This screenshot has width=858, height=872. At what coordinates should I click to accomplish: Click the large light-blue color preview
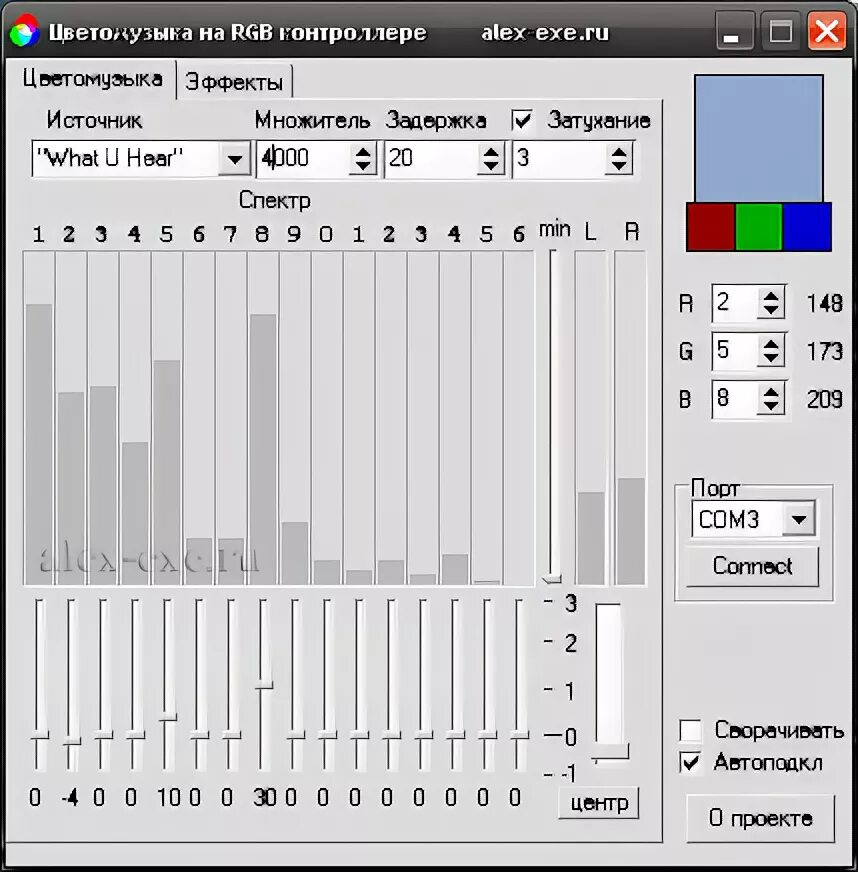pyautogui.click(x=758, y=138)
